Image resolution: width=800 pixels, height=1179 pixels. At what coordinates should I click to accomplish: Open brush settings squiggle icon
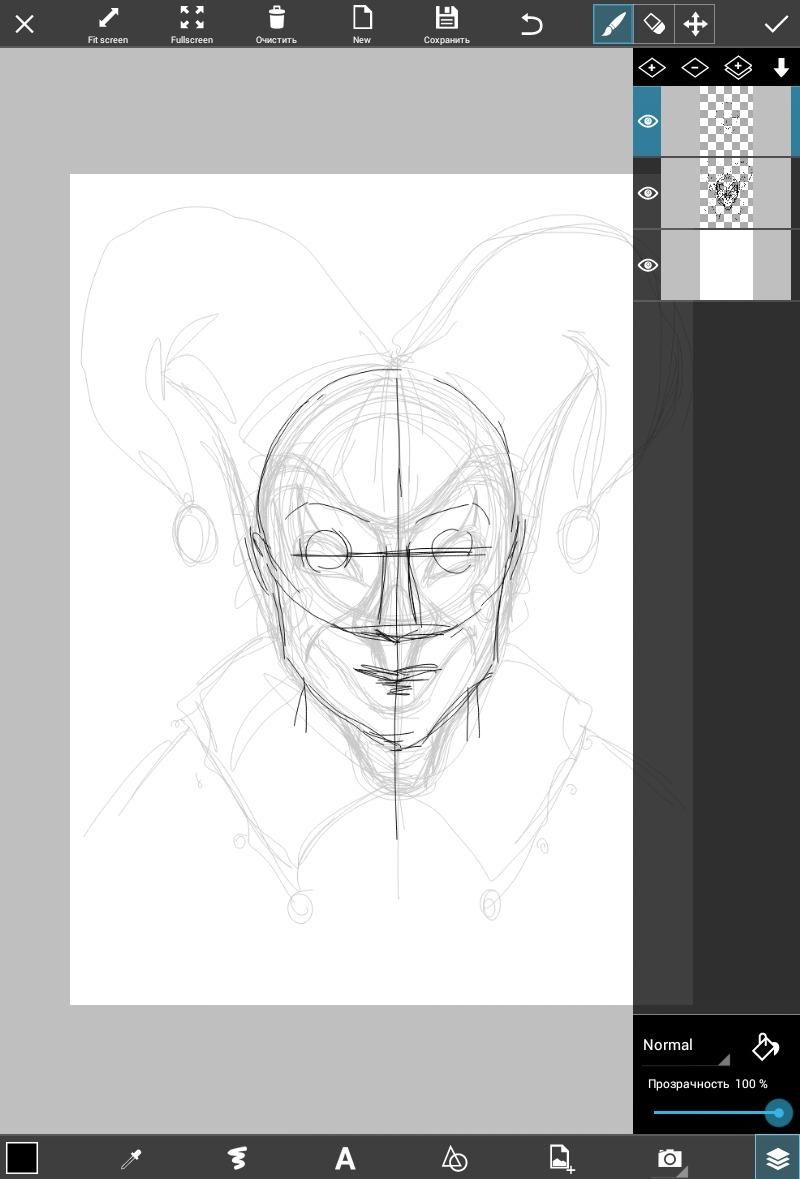[238, 1158]
